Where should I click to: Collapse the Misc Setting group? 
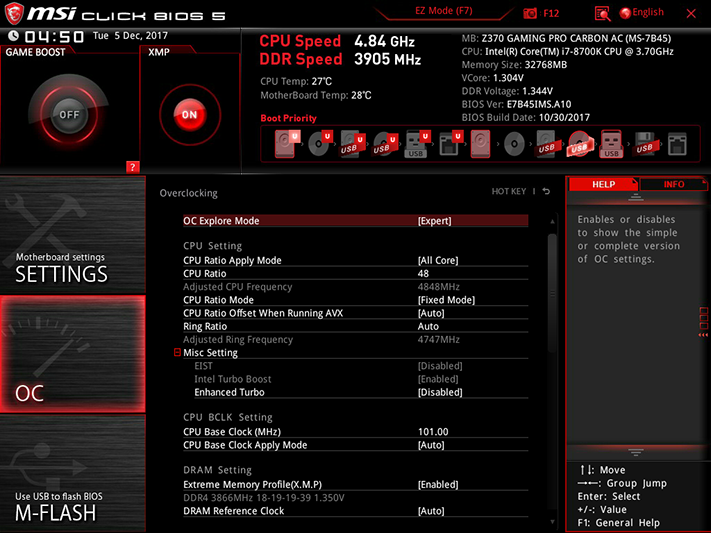[177, 352]
